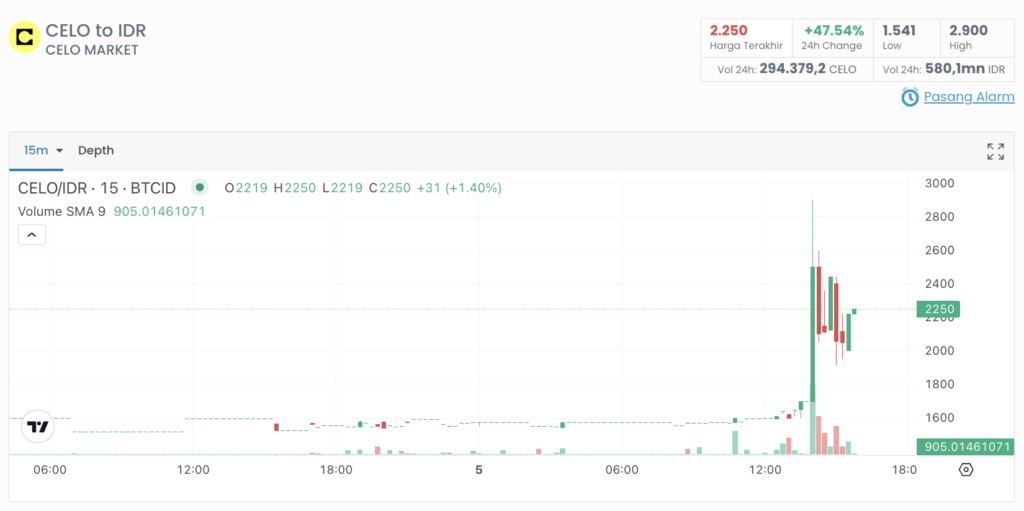The height and width of the screenshot is (511, 1024).
Task: Click the Vol 24h 580,1mn IDR cell
Action: (x=944, y=69)
